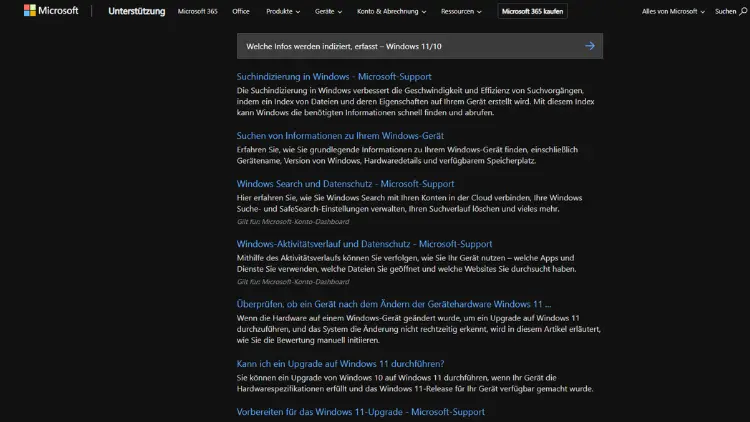
Task: Click the text starting 'Sie können ein Upgrade von Windows 10'
Action: 415,383
